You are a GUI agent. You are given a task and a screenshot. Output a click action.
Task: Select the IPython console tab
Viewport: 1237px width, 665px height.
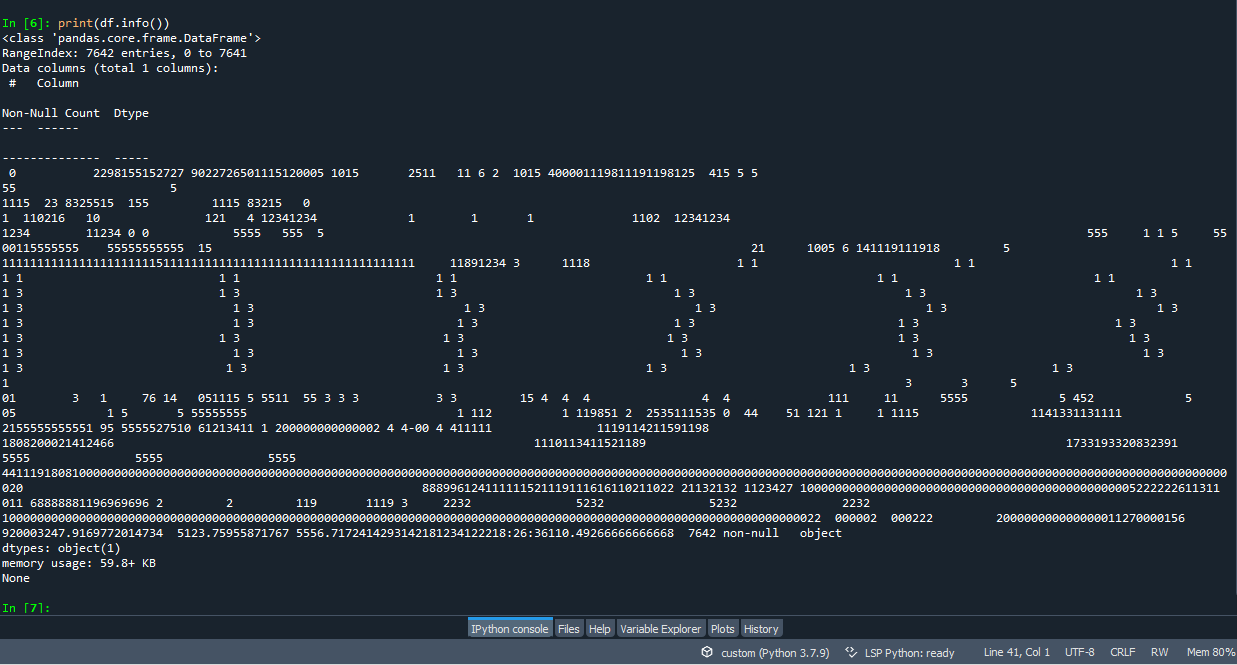[x=510, y=628]
